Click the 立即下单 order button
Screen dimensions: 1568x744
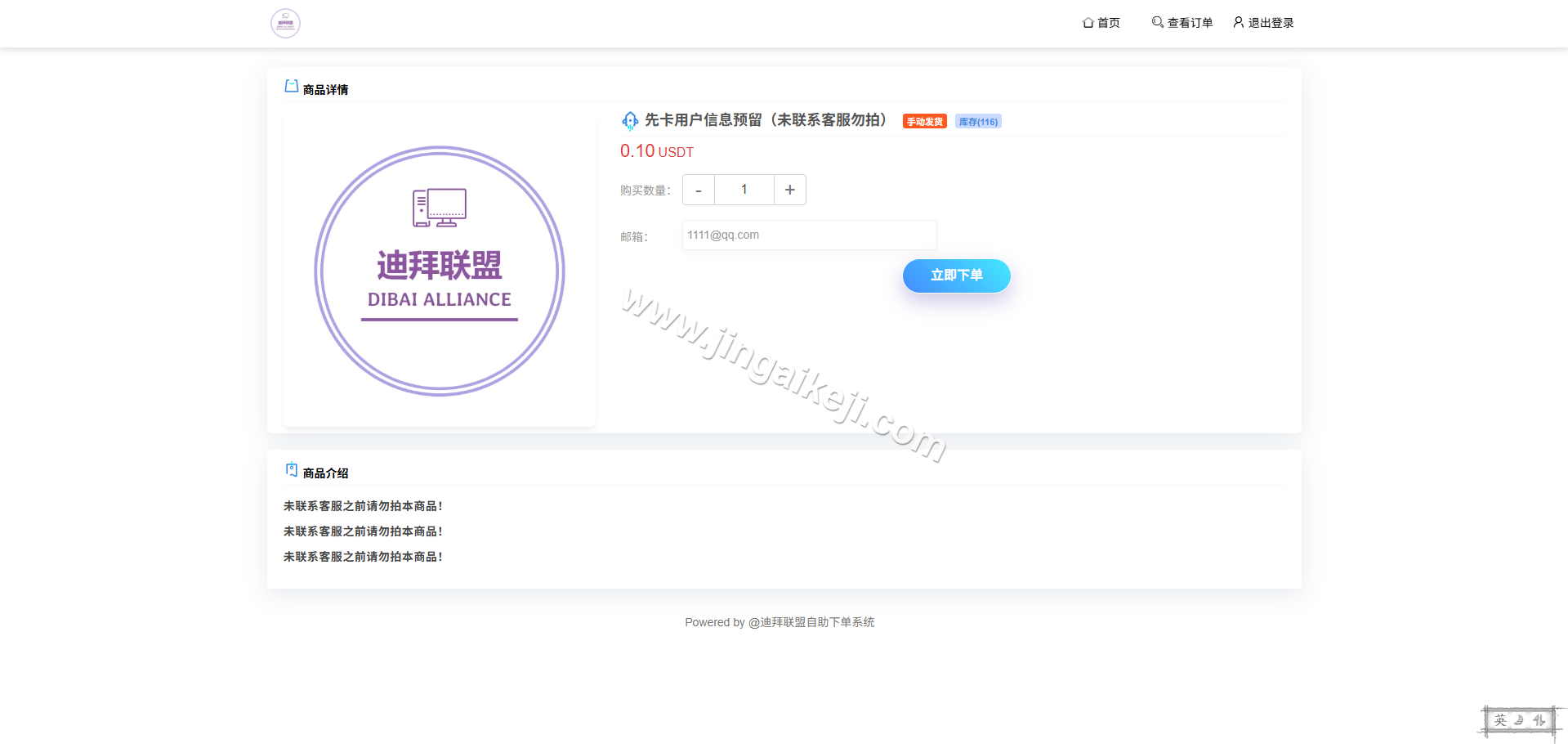pyautogui.click(x=956, y=276)
